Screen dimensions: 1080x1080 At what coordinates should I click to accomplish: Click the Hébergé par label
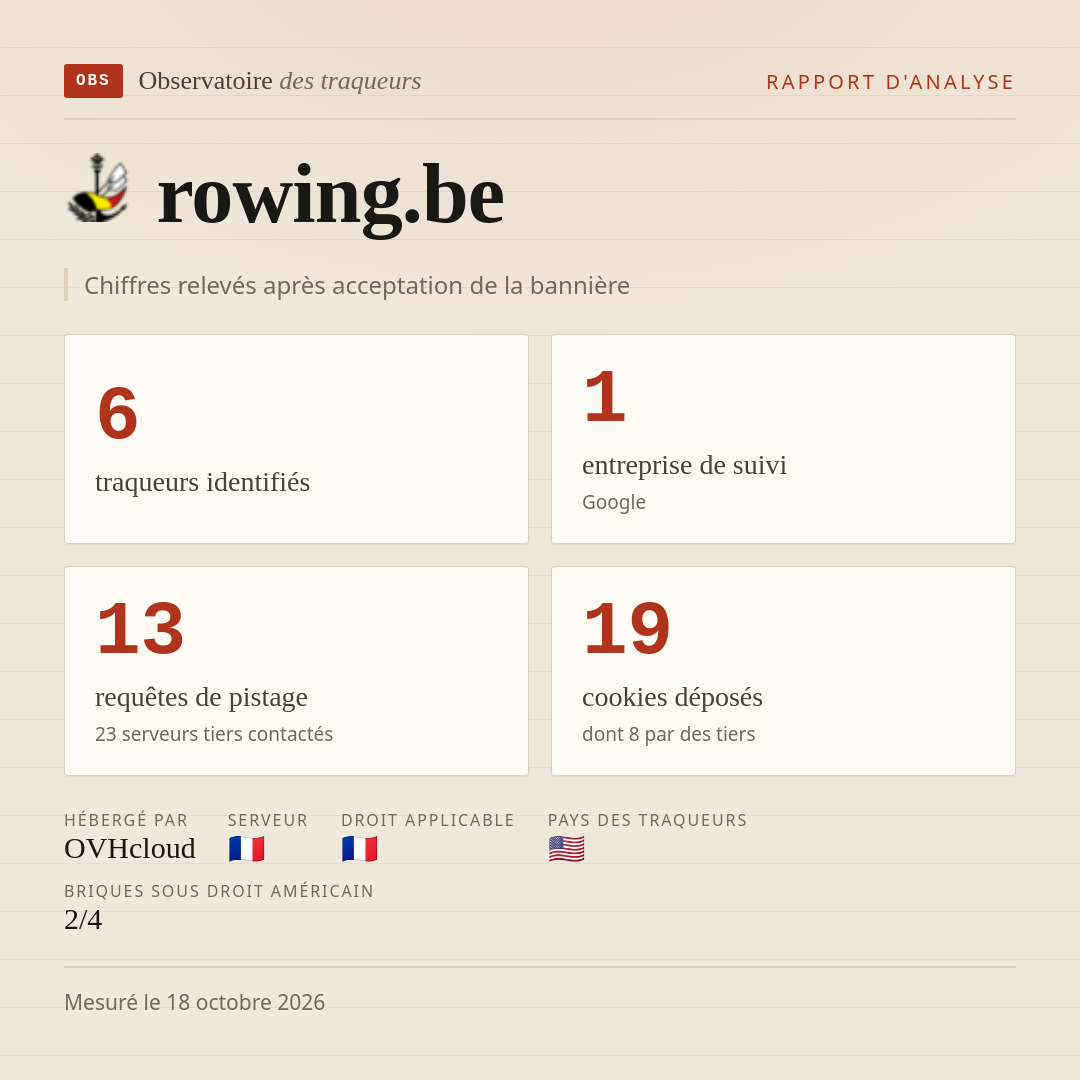(x=126, y=820)
